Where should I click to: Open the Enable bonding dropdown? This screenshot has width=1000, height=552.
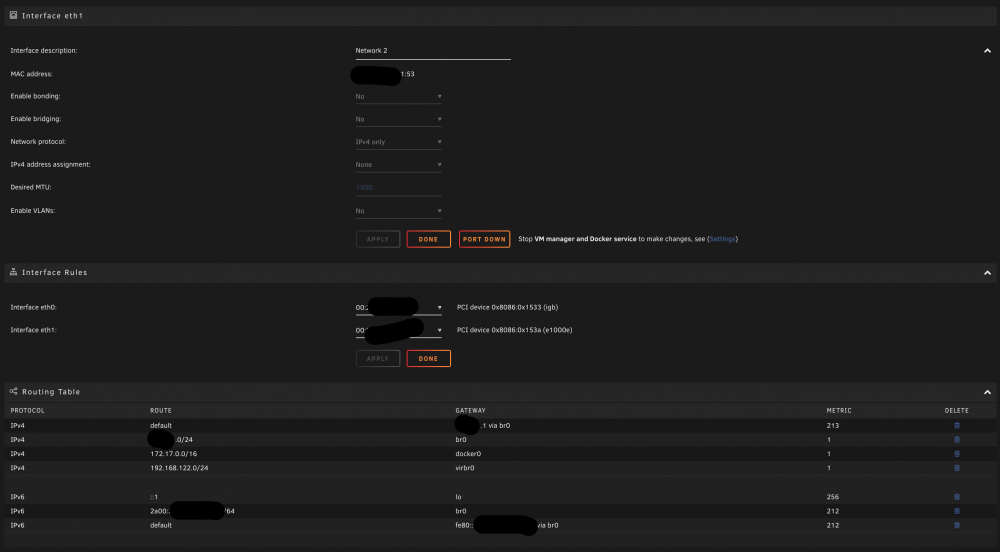coord(399,96)
